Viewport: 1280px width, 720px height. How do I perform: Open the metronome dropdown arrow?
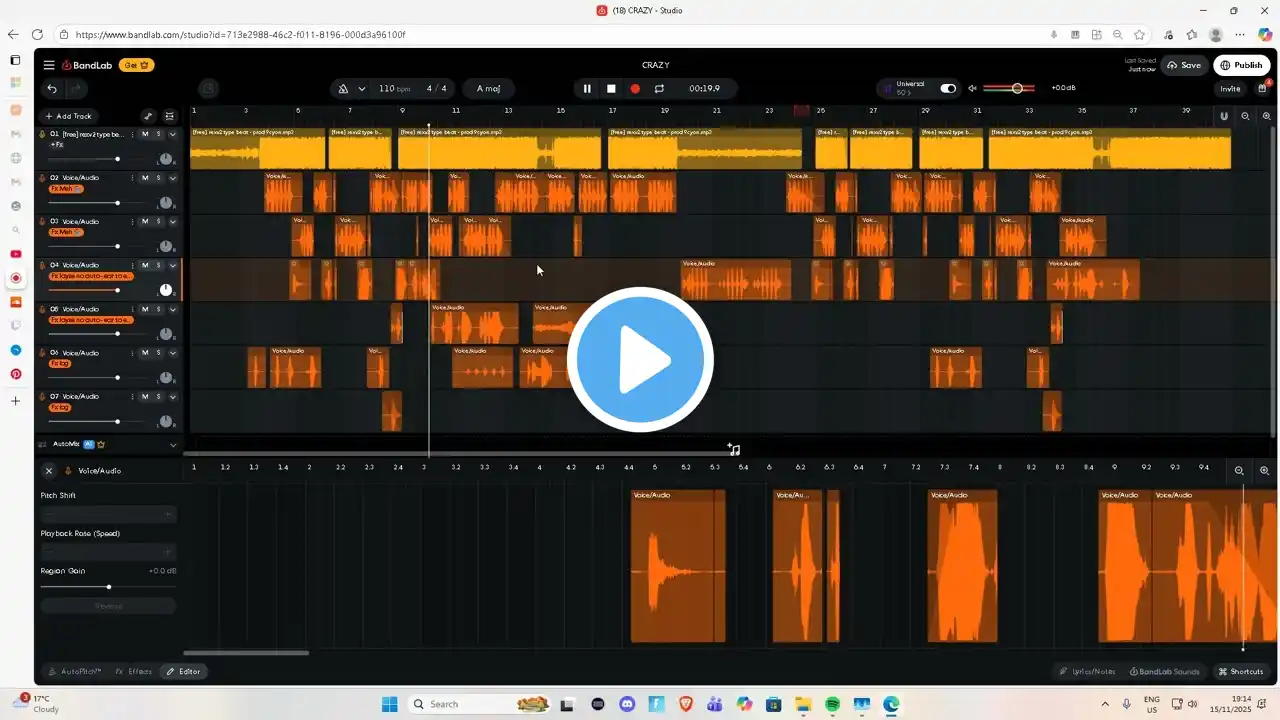click(x=362, y=89)
